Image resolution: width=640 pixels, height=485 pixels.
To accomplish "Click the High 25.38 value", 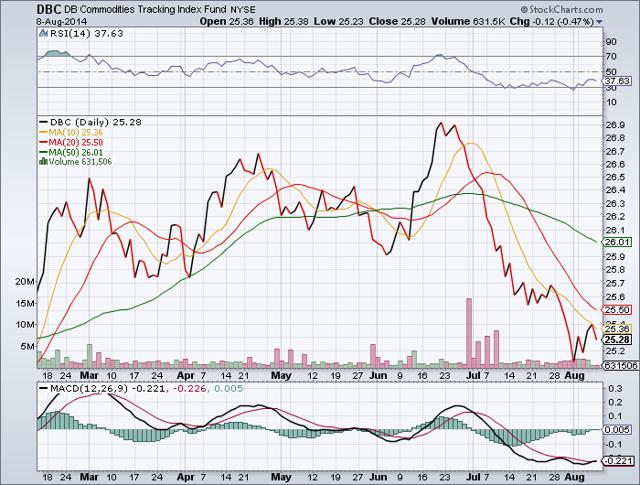I will coord(284,22).
